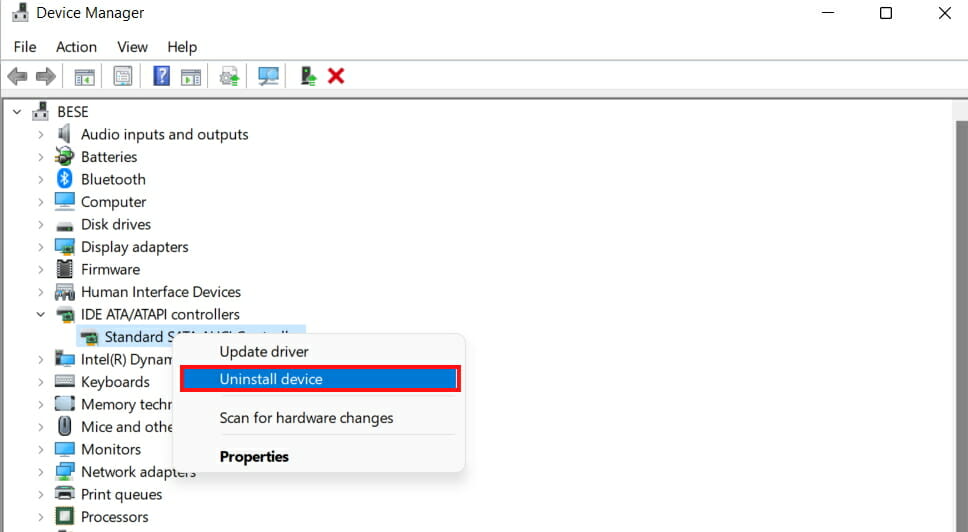
Task: Click the Processors icon
Action: click(x=64, y=517)
